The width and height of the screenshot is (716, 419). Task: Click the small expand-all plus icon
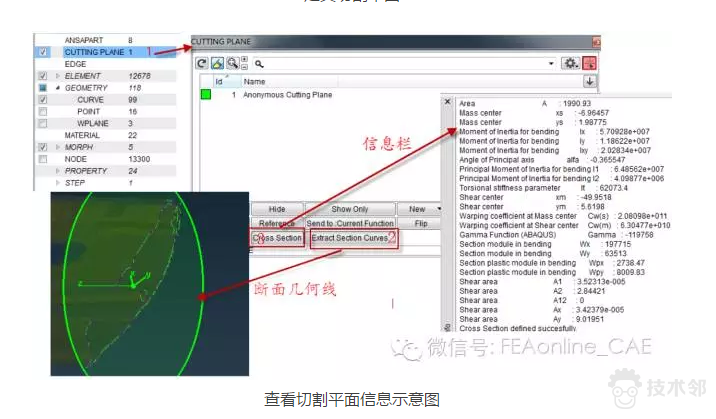pyautogui.click(x=245, y=59)
